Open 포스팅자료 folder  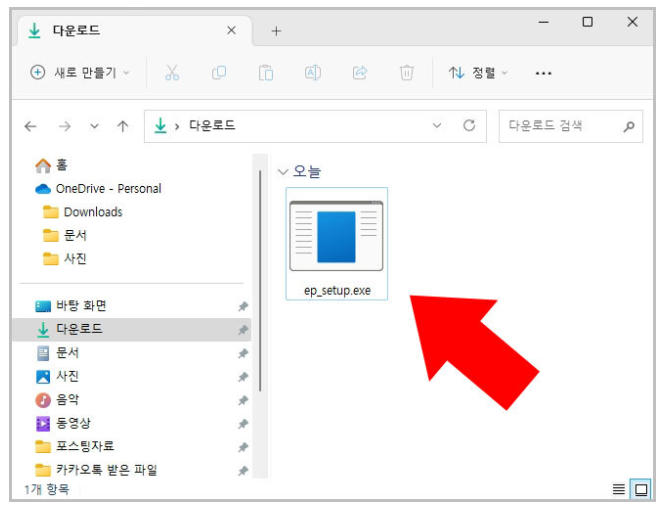[x=75, y=446]
